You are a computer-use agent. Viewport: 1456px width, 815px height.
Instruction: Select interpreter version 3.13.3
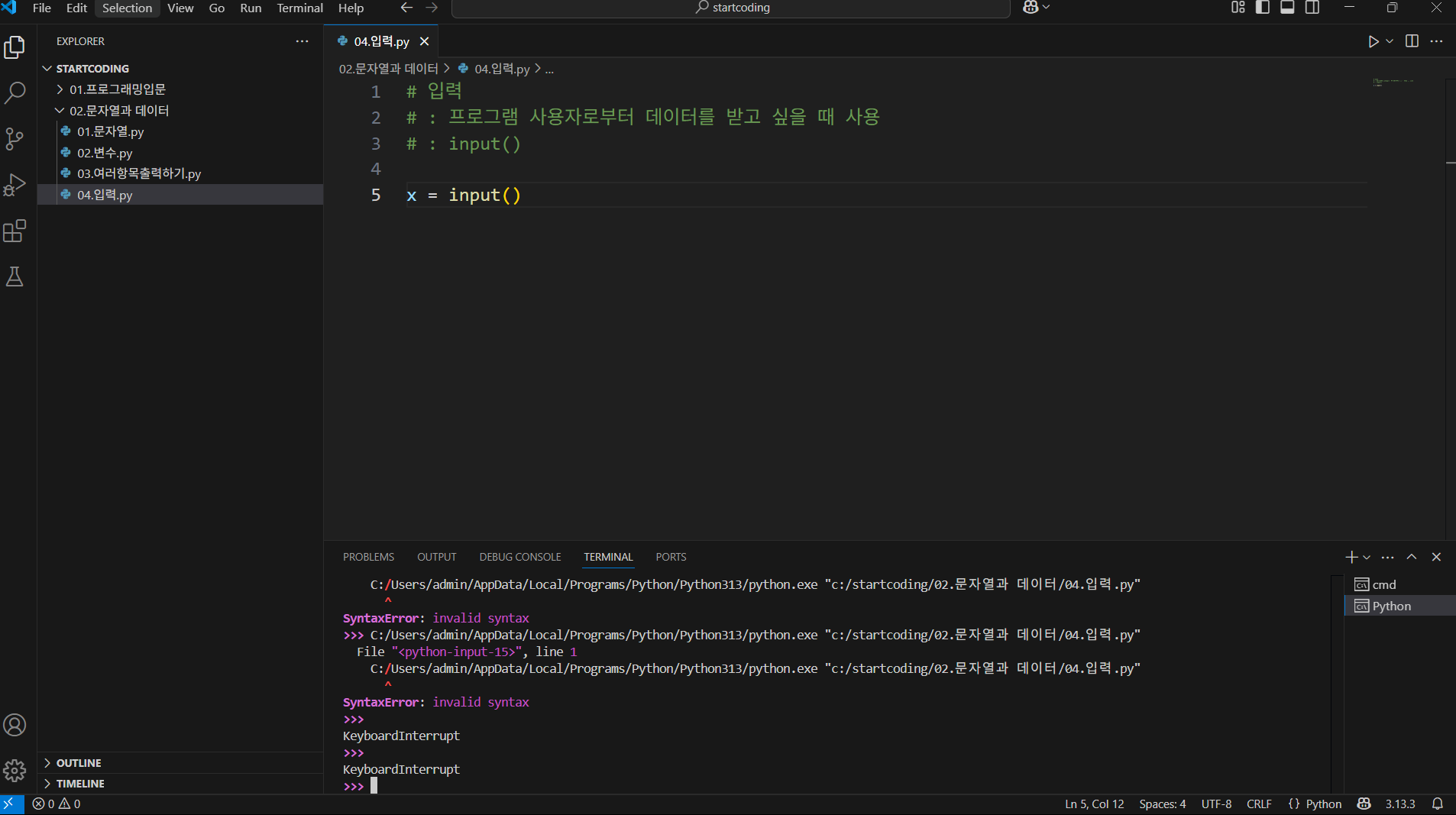(x=1400, y=804)
